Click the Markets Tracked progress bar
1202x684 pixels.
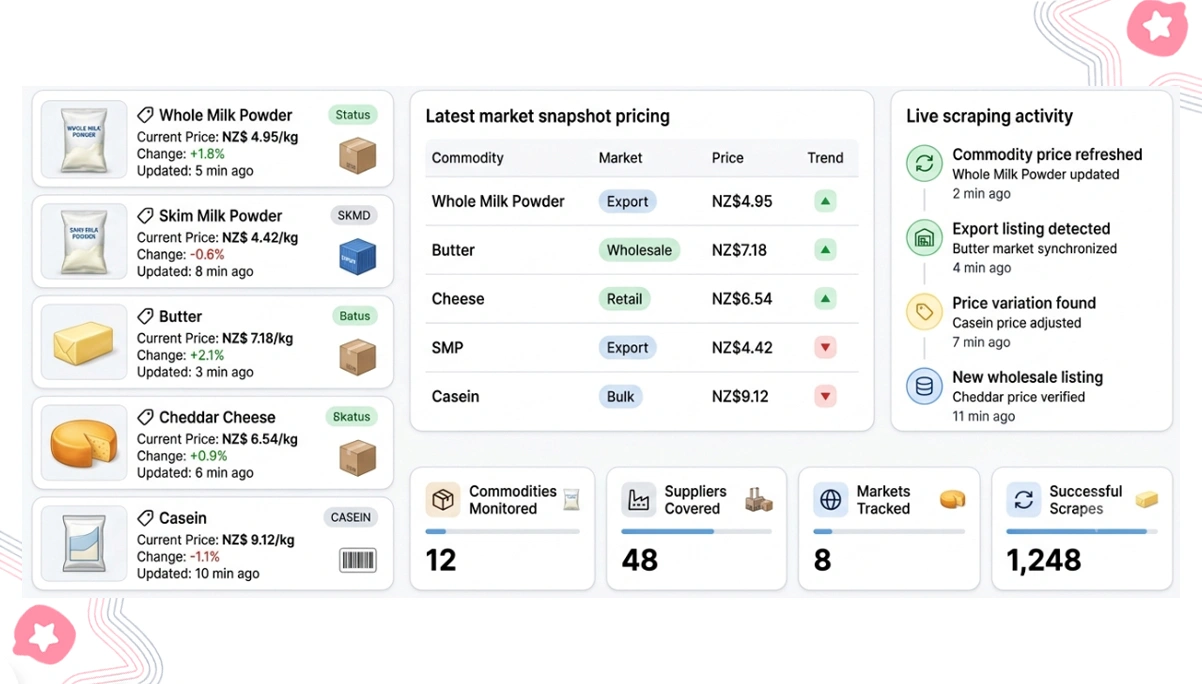[x=889, y=532]
